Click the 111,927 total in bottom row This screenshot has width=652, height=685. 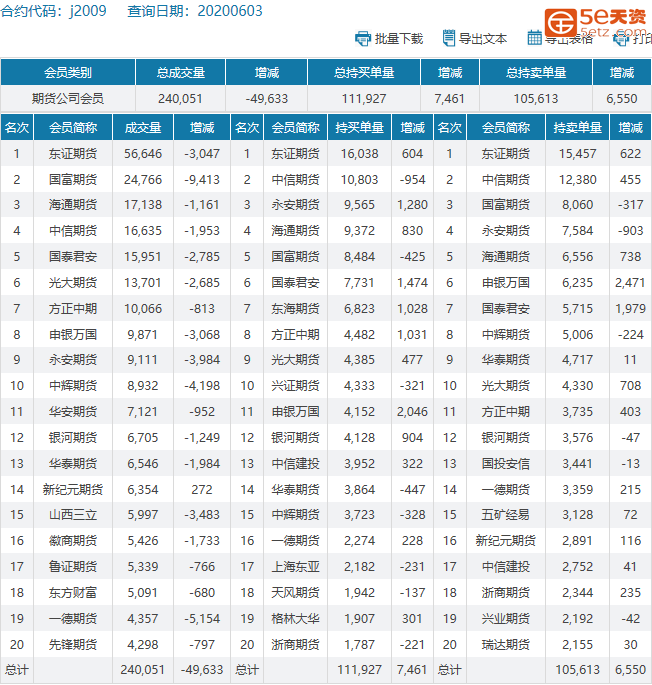[x=359, y=670]
